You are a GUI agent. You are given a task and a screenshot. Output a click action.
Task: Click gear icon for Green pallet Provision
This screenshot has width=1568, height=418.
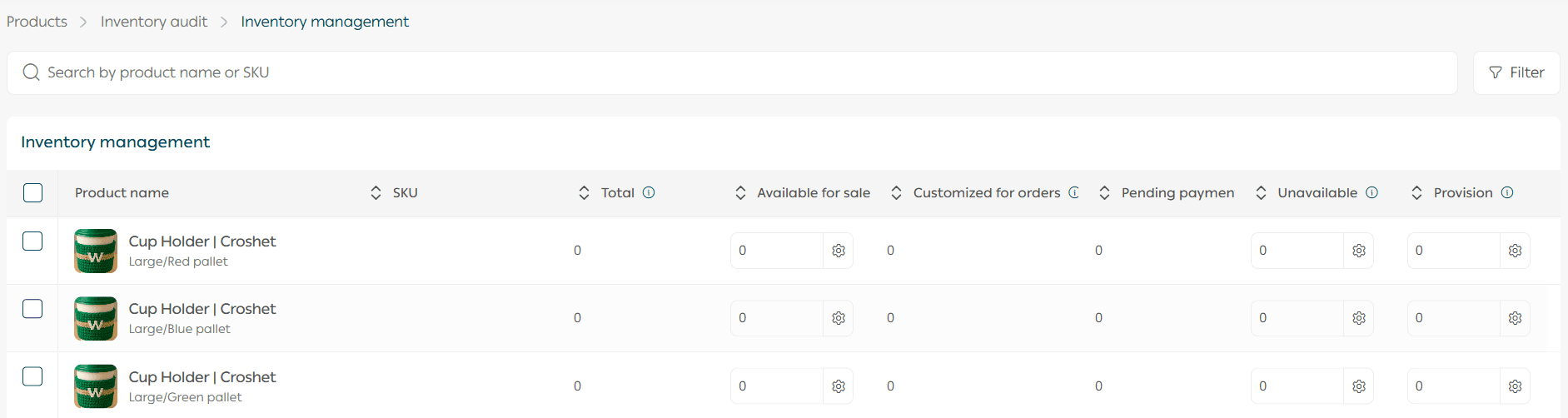1515,386
